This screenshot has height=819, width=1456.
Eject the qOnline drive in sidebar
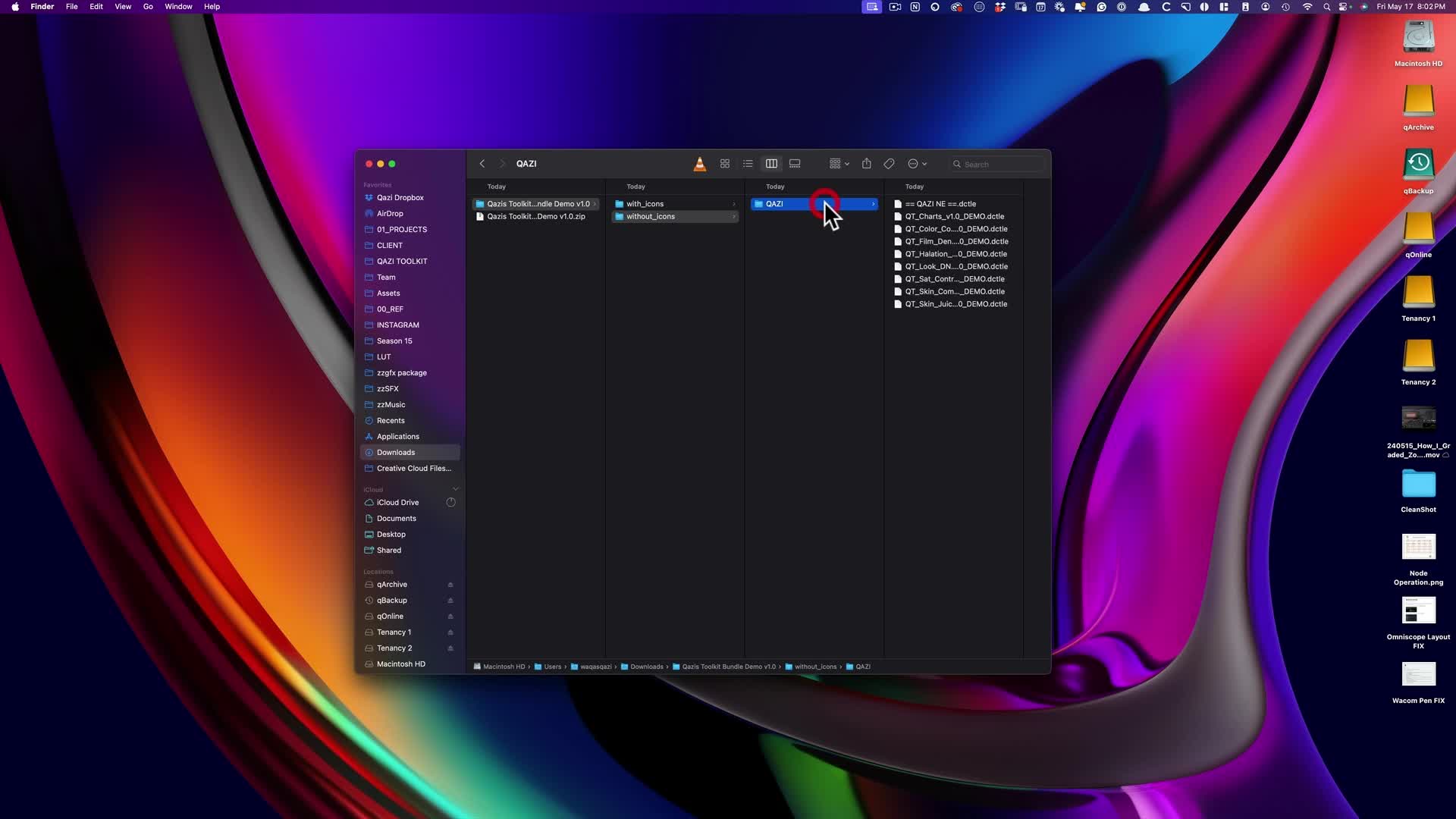[450, 617]
